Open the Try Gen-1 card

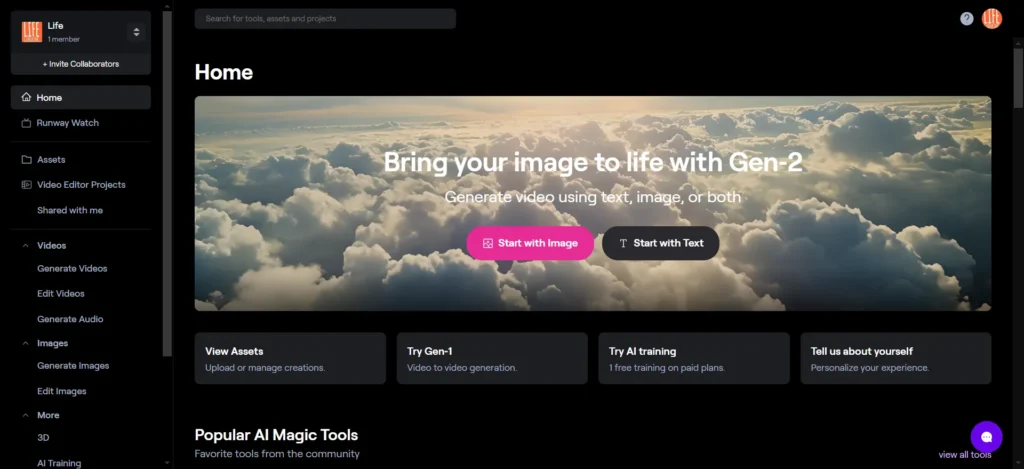point(492,359)
